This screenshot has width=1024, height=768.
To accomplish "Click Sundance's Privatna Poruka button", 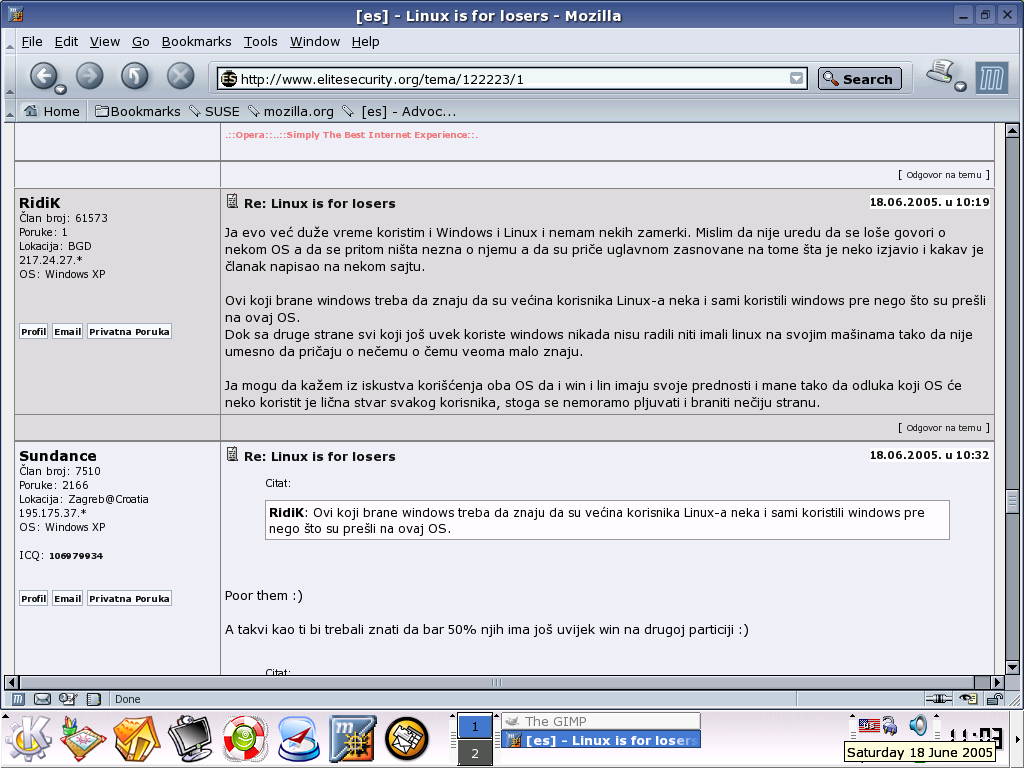I will tap(129, 598).
